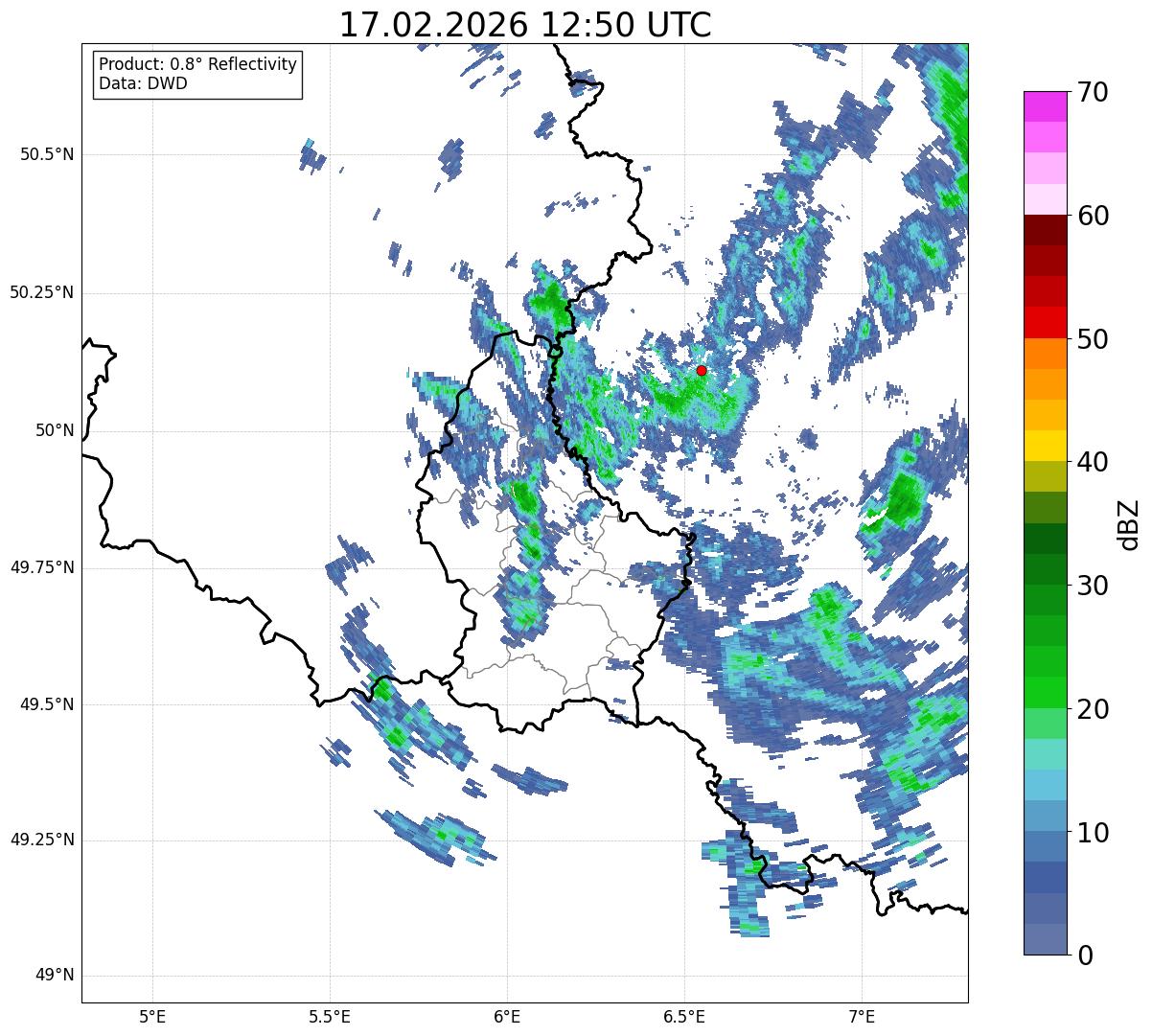This screenshot has width=1152, height=1036.
Task: Click the latitude label 49.75°N
Action: [x=41, y=567]
